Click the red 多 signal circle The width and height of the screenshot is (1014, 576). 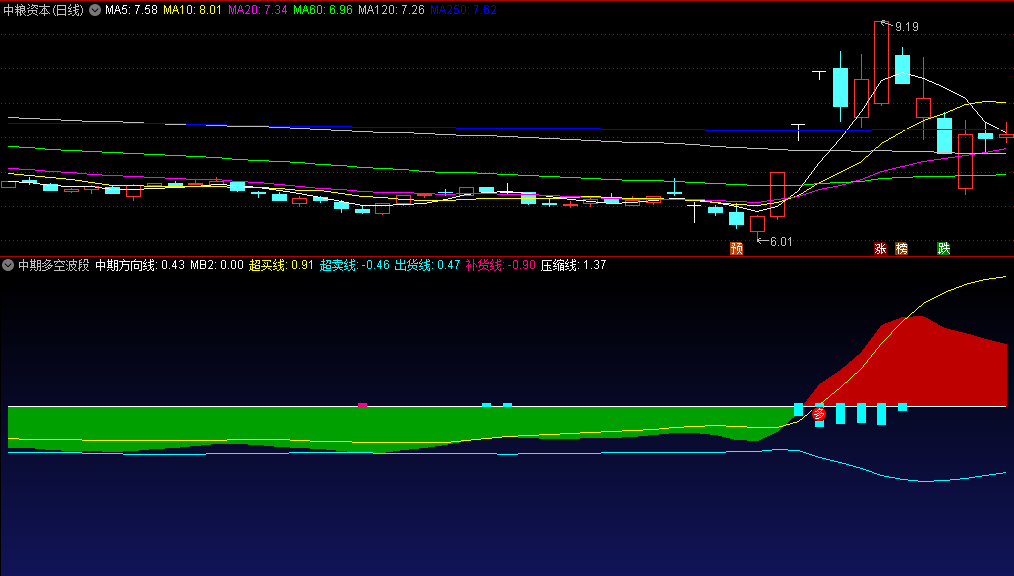click(819, 414)
